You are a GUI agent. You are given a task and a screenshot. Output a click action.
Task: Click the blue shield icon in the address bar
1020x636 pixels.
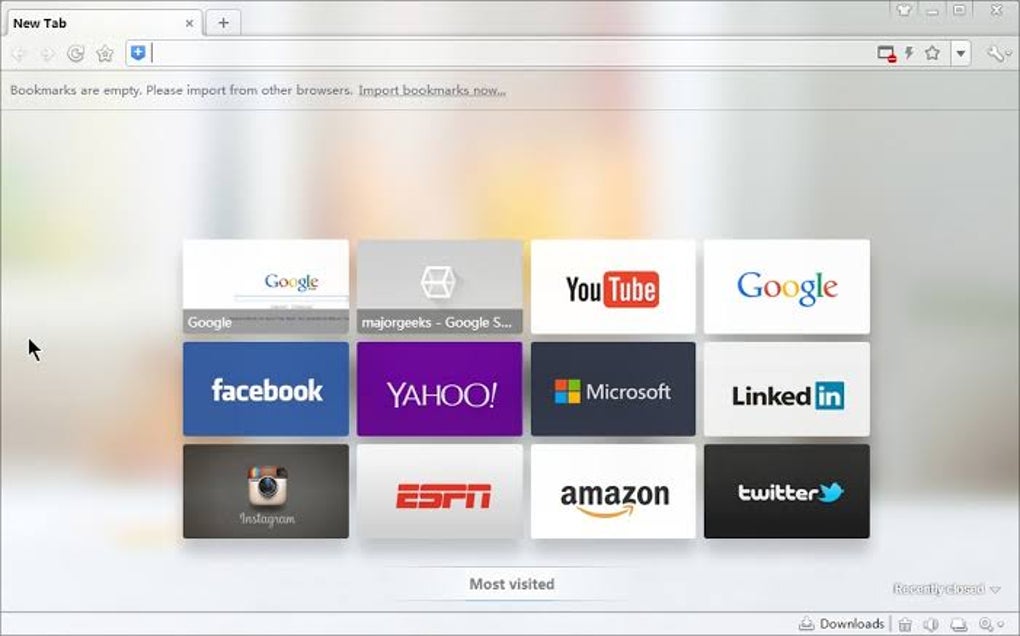tap(137, 53)
